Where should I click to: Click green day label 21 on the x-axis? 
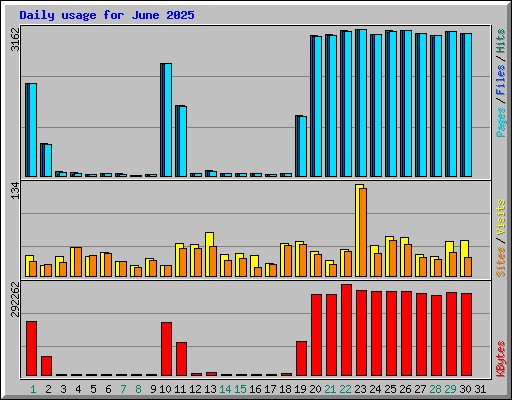(x=330, y=389)
